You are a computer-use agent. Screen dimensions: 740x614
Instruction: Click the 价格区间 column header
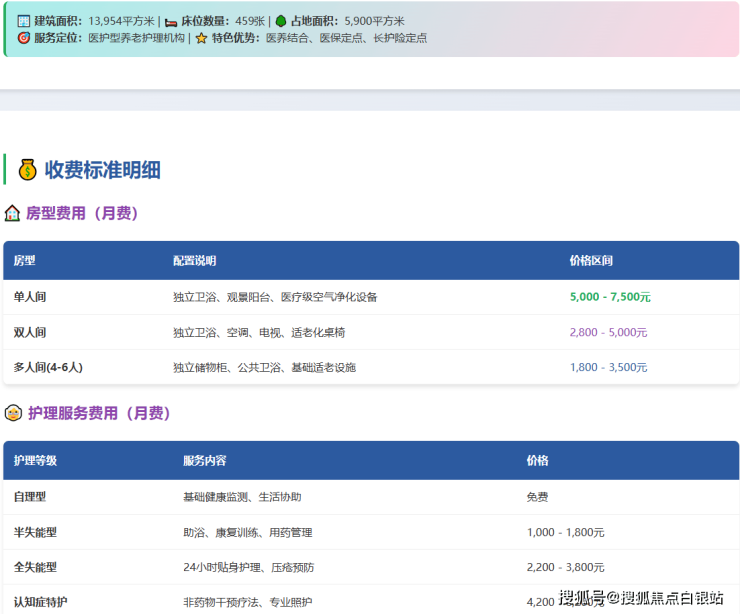tap(591, 261)
